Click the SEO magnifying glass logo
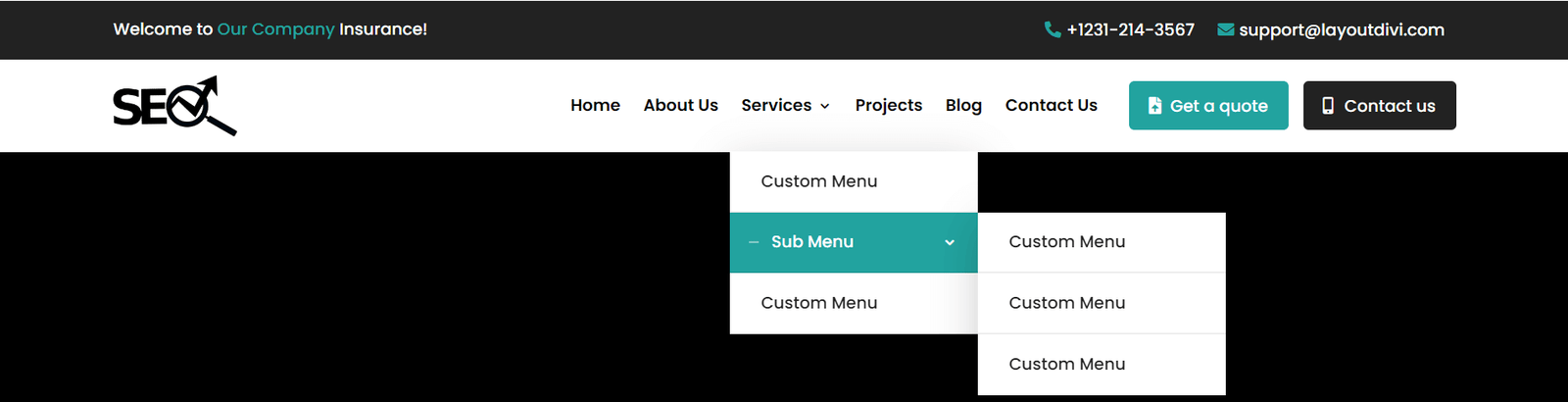This screenshot has width=1568, height=402. click(x=174, y=105)
